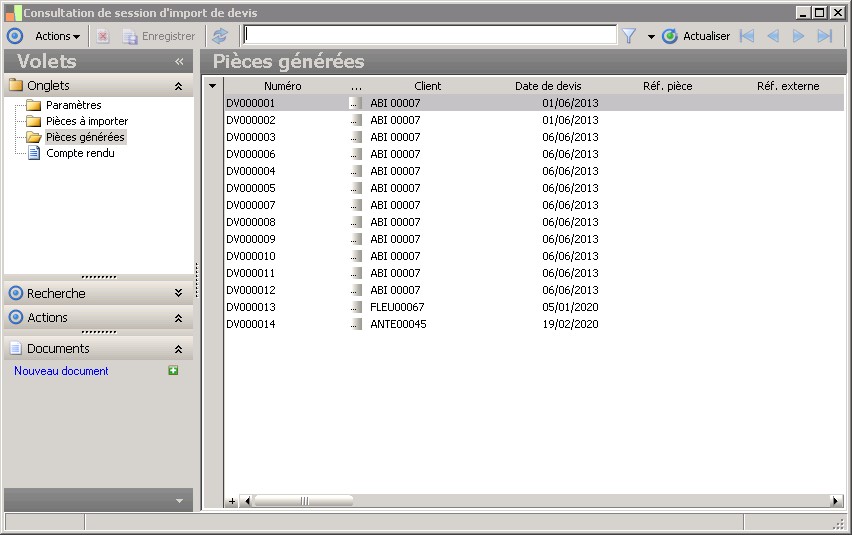
Task: Collapse the Documents section
Action: click(178, 349)
